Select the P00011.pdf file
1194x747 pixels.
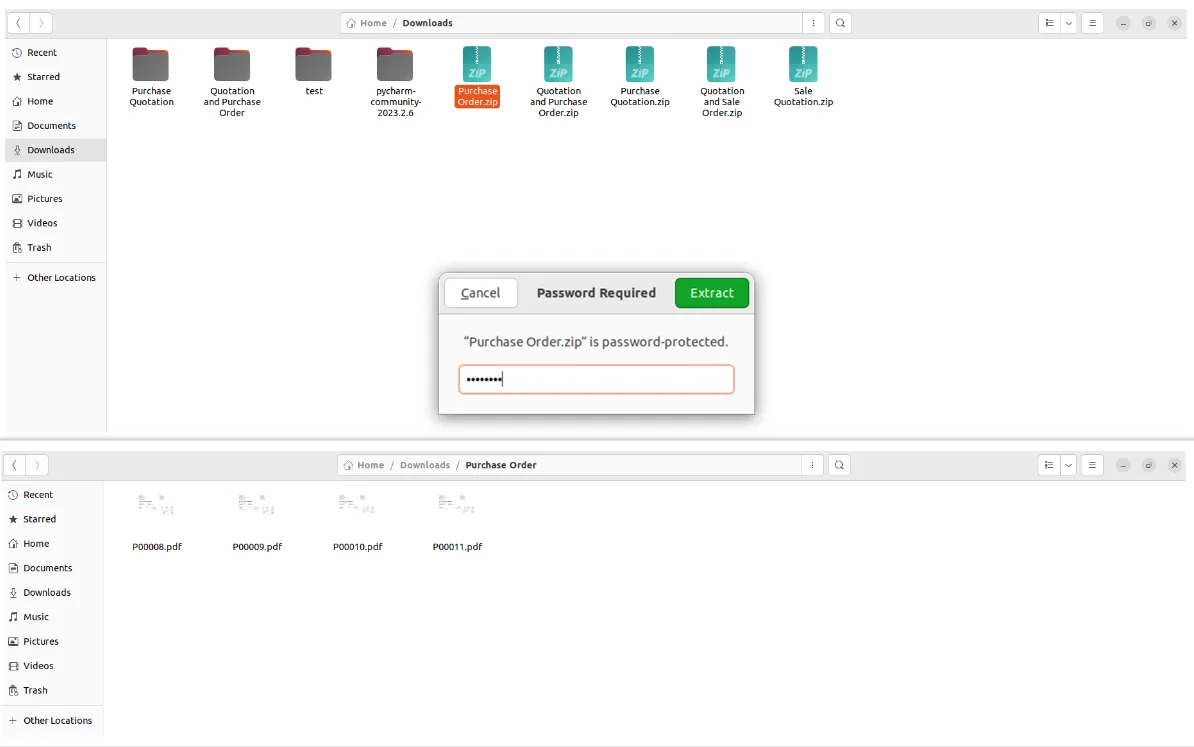pos(457,522)
